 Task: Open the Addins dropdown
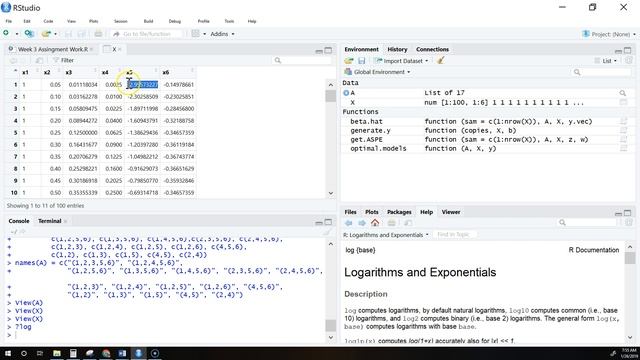coord(222,34)
